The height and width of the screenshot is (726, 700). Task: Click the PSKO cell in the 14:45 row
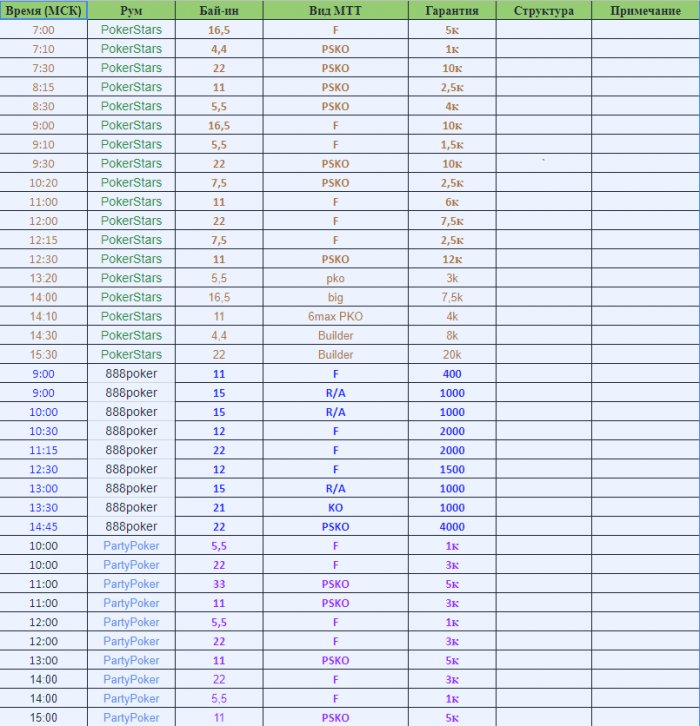pos(336,526)
